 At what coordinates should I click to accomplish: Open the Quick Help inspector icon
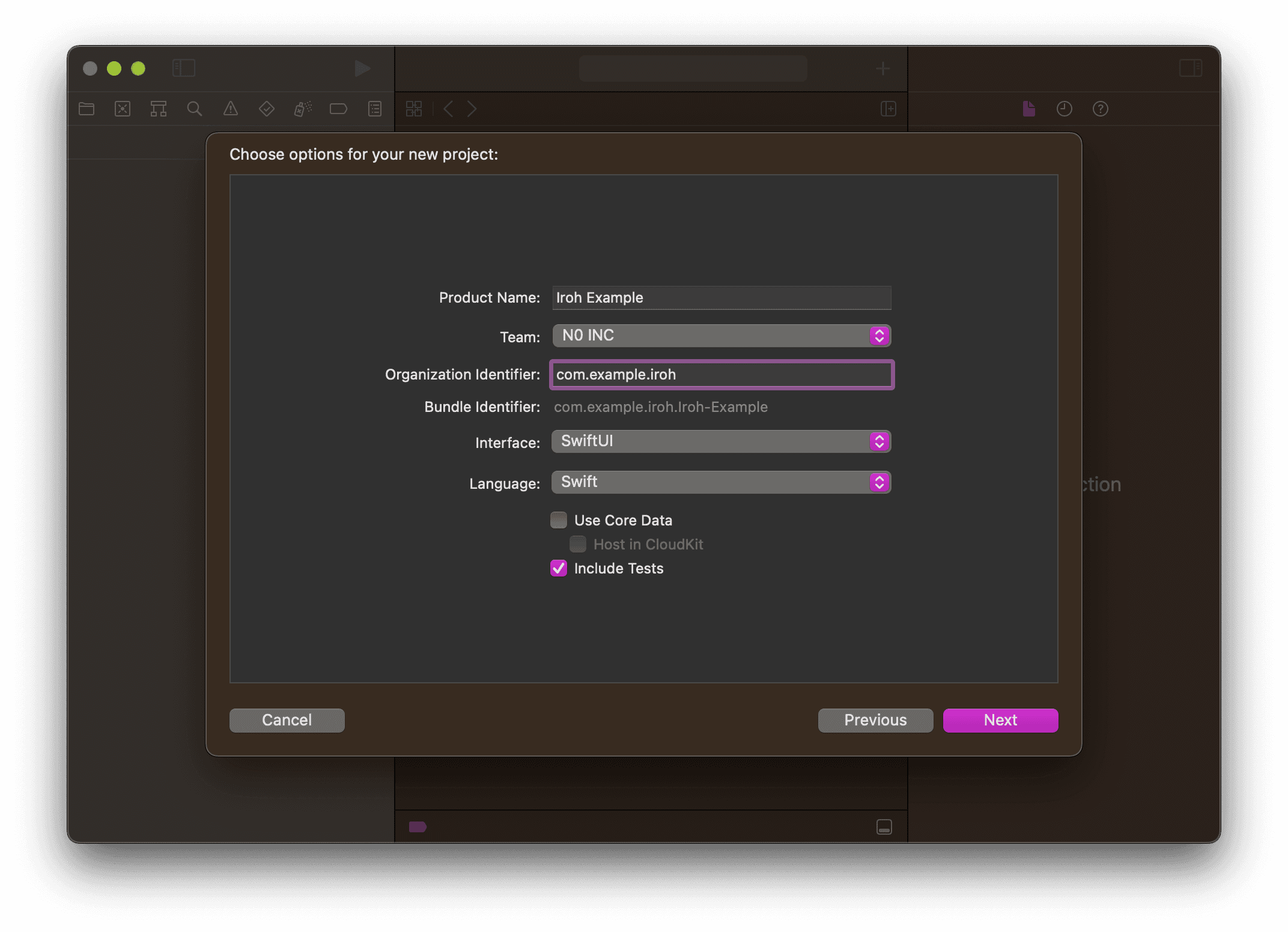[x=1100, y=109]
